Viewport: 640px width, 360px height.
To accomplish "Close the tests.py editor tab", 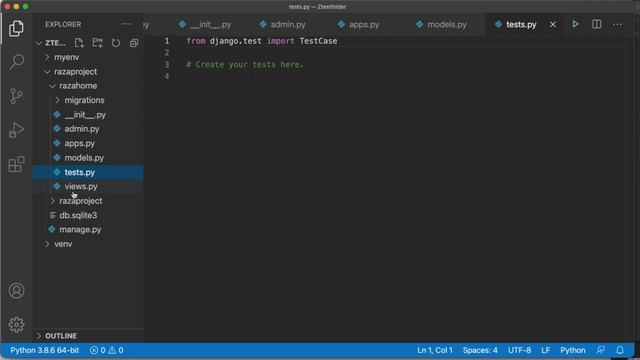I will tap(553, 24).
